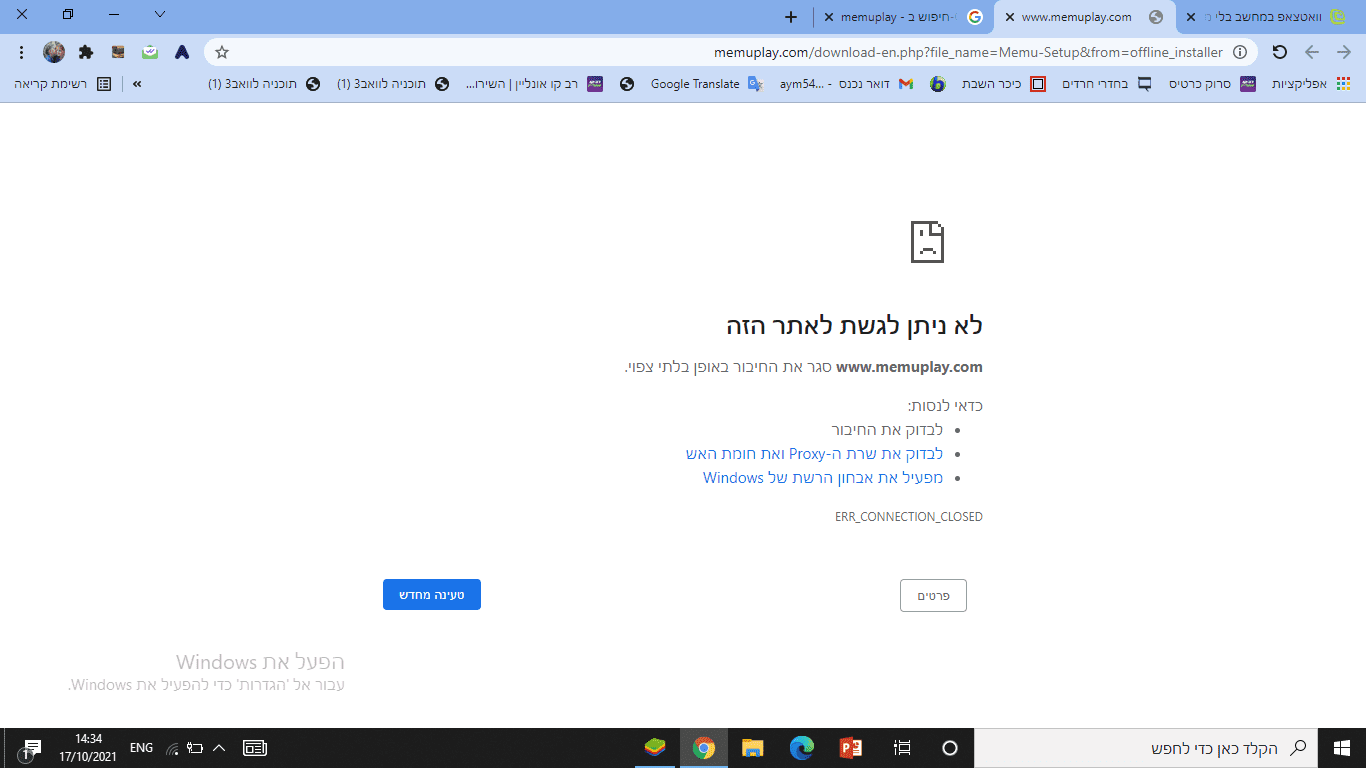The width and height of the screenshot is (1366, 768).
Task: Open the tab search chevron
Action: [x=158, y=16]
